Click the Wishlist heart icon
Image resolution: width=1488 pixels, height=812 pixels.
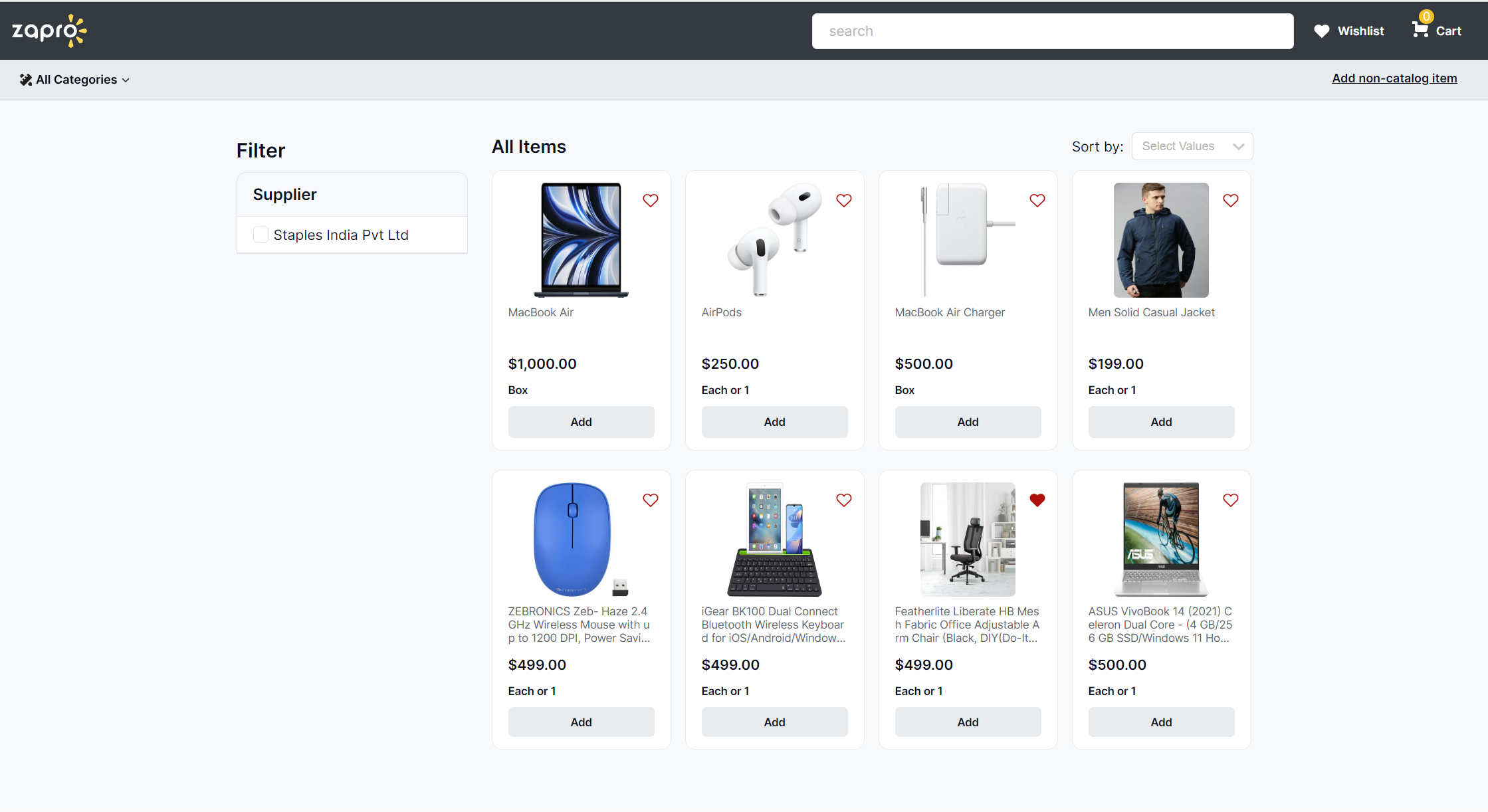pos(1321,30)
